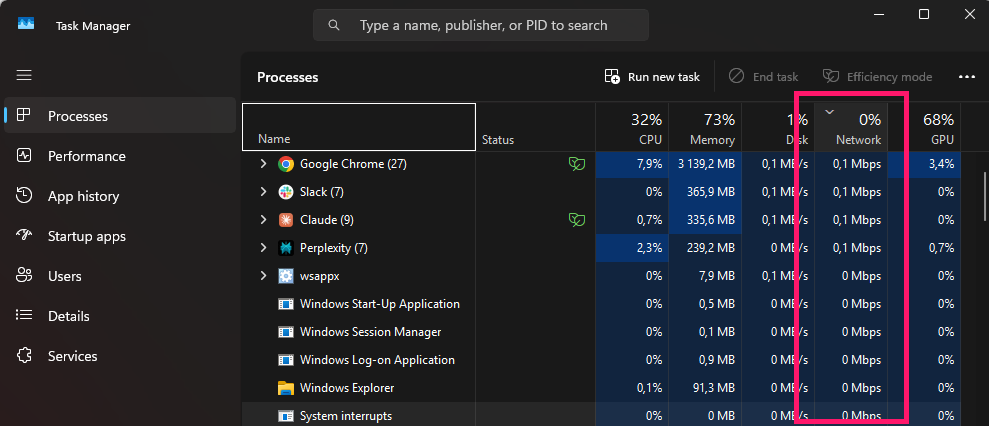Screen dimensions: 989x426
Task: Go to the Details page
Action: 120,316
